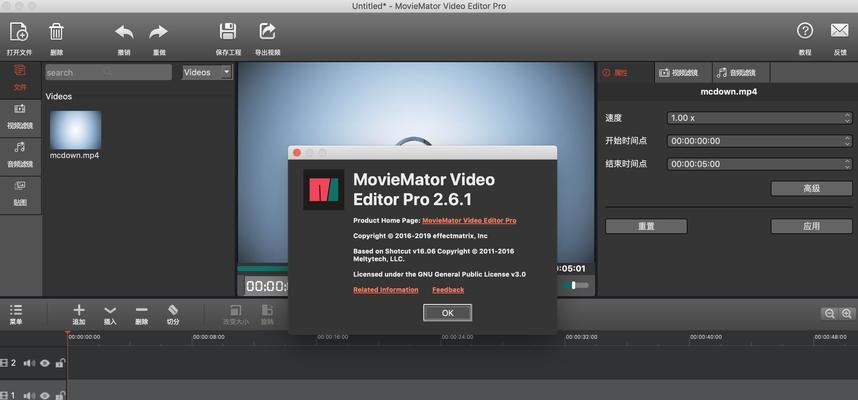Viewport: 858px width, 400px height.
Task: Click the MovieMator logo in About dialog
Action: tap(324, 190)
